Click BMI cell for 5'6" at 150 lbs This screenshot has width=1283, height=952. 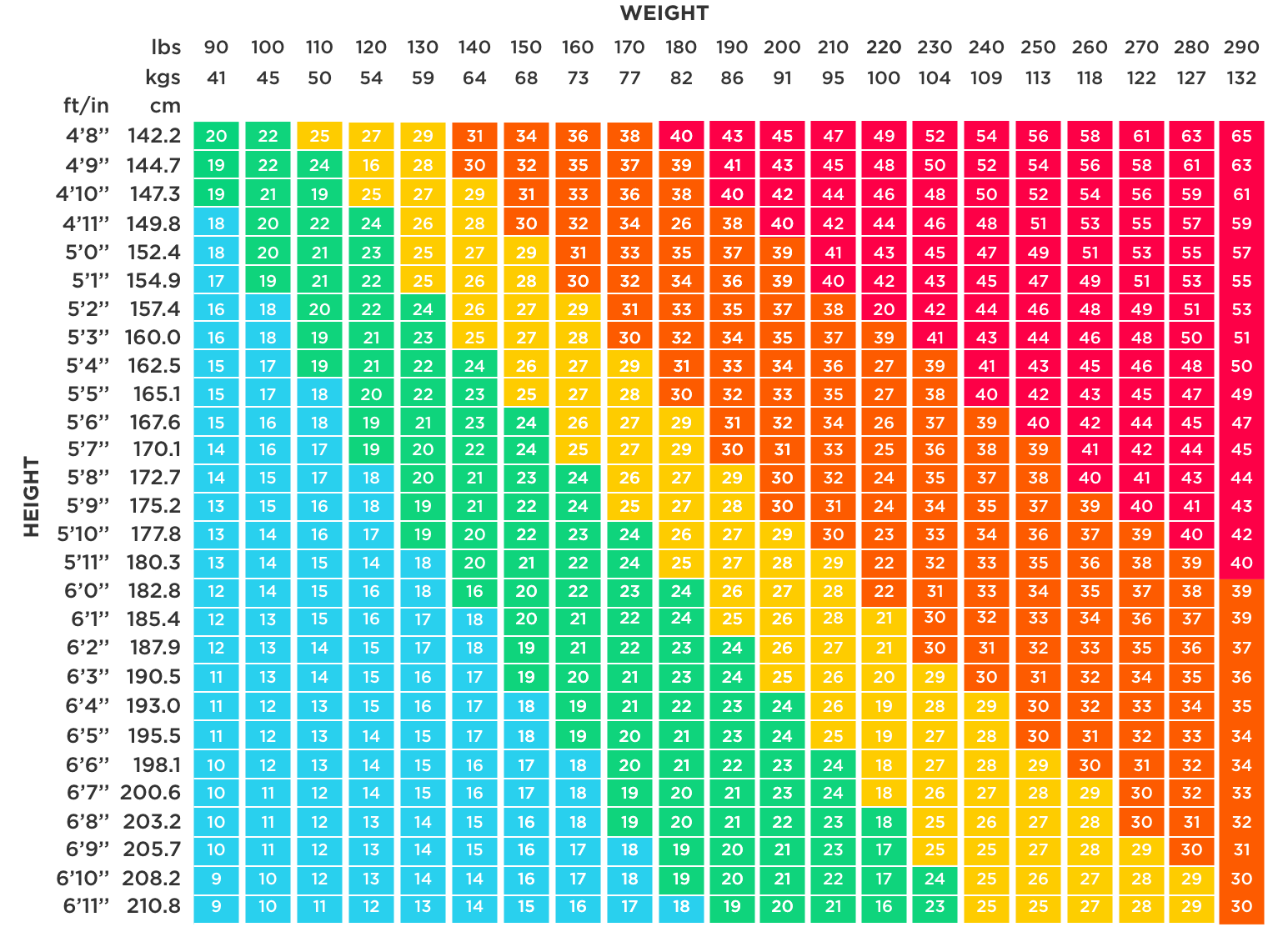click(526, 423)
